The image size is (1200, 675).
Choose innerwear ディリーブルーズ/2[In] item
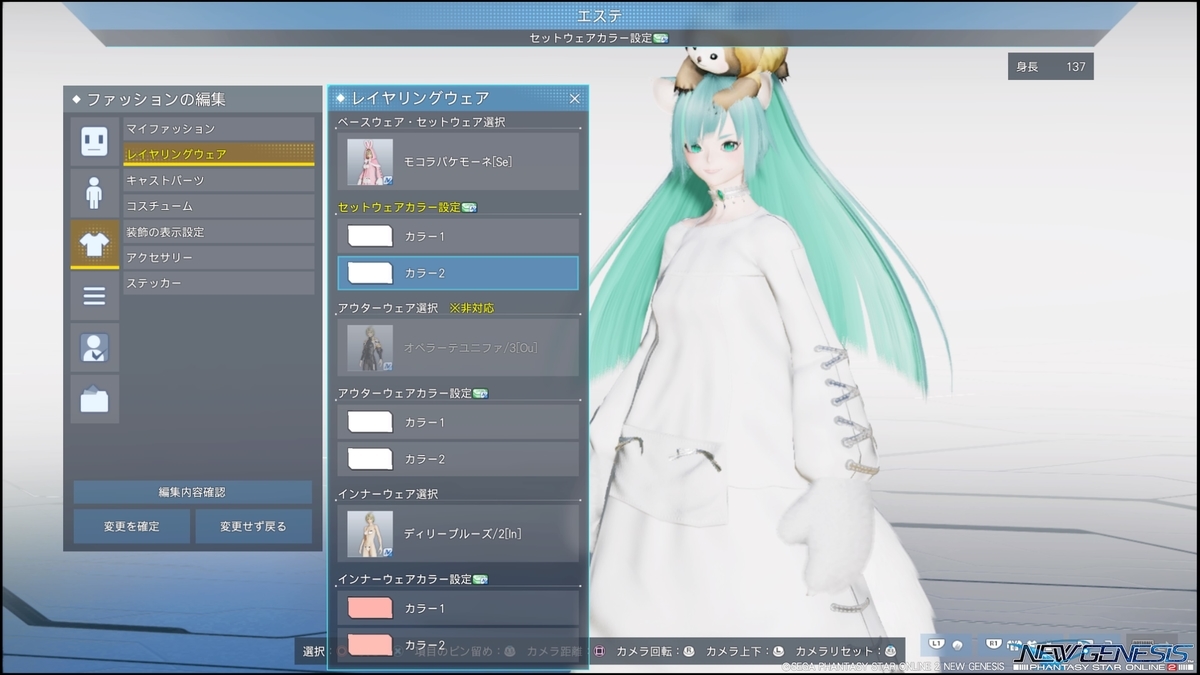pyautogui.click(x=458, y=534)
